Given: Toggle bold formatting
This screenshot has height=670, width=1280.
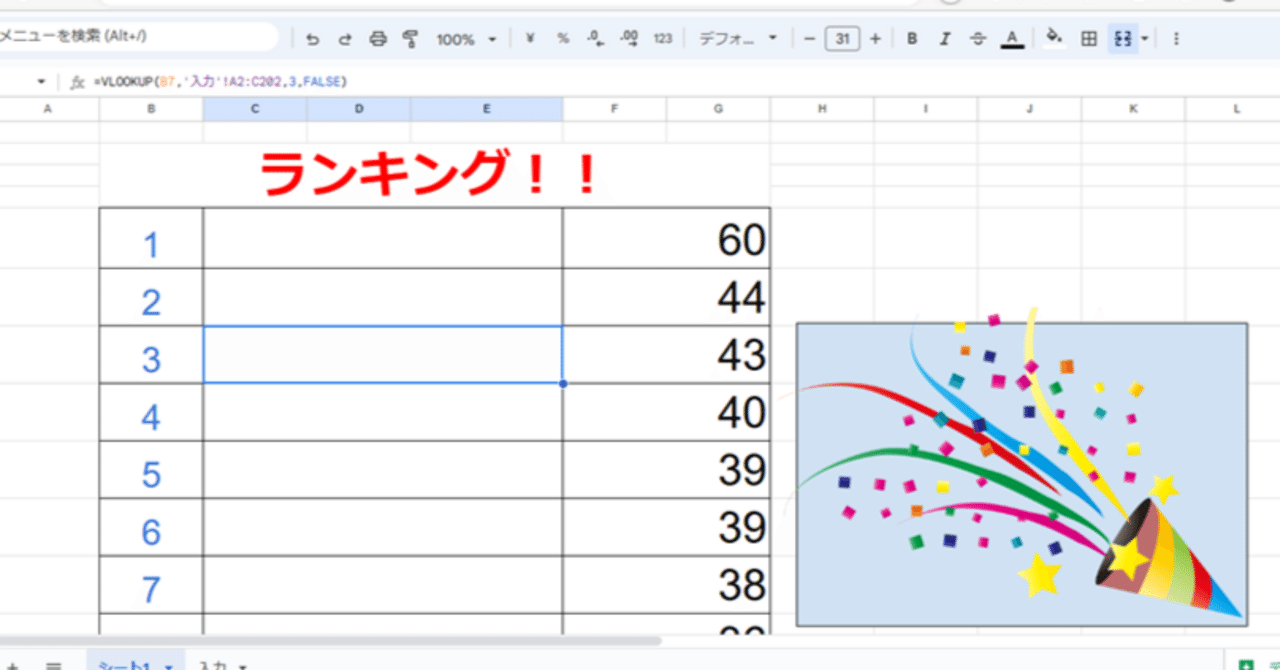Looking at the screenshot, I should 912,39.
